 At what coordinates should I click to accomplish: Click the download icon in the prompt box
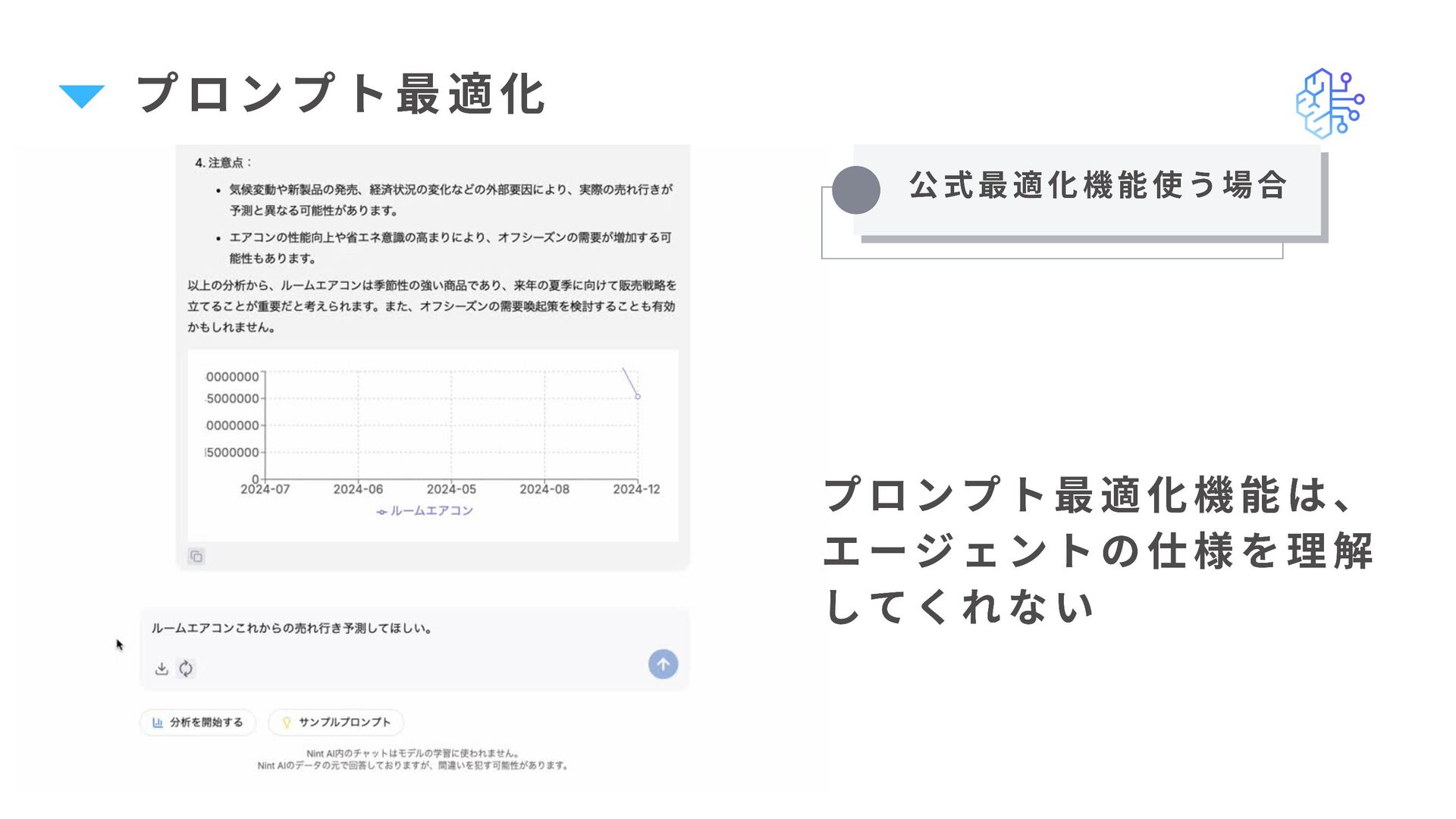(x=162, y=668)
